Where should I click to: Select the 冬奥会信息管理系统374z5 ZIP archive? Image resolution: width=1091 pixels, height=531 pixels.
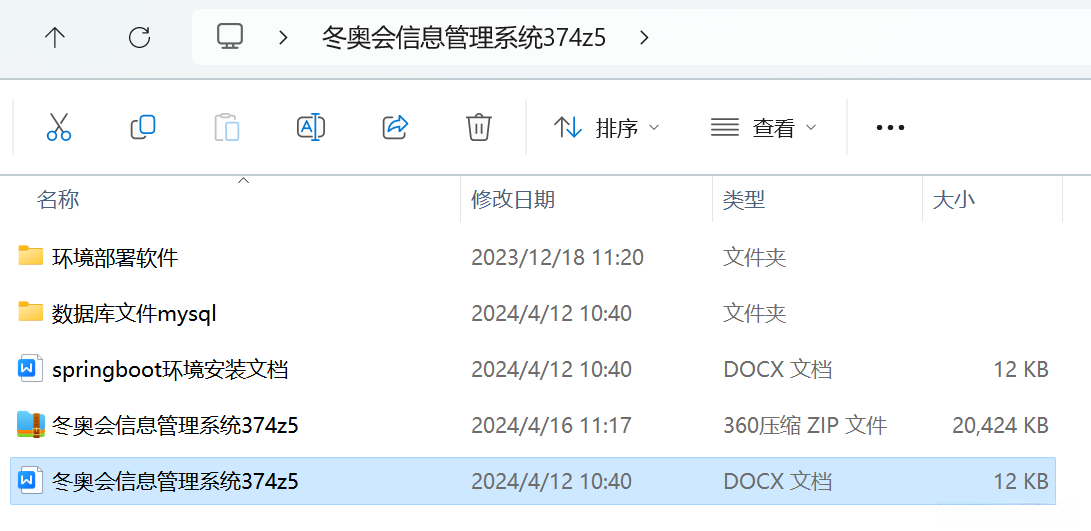coord(175,426)
